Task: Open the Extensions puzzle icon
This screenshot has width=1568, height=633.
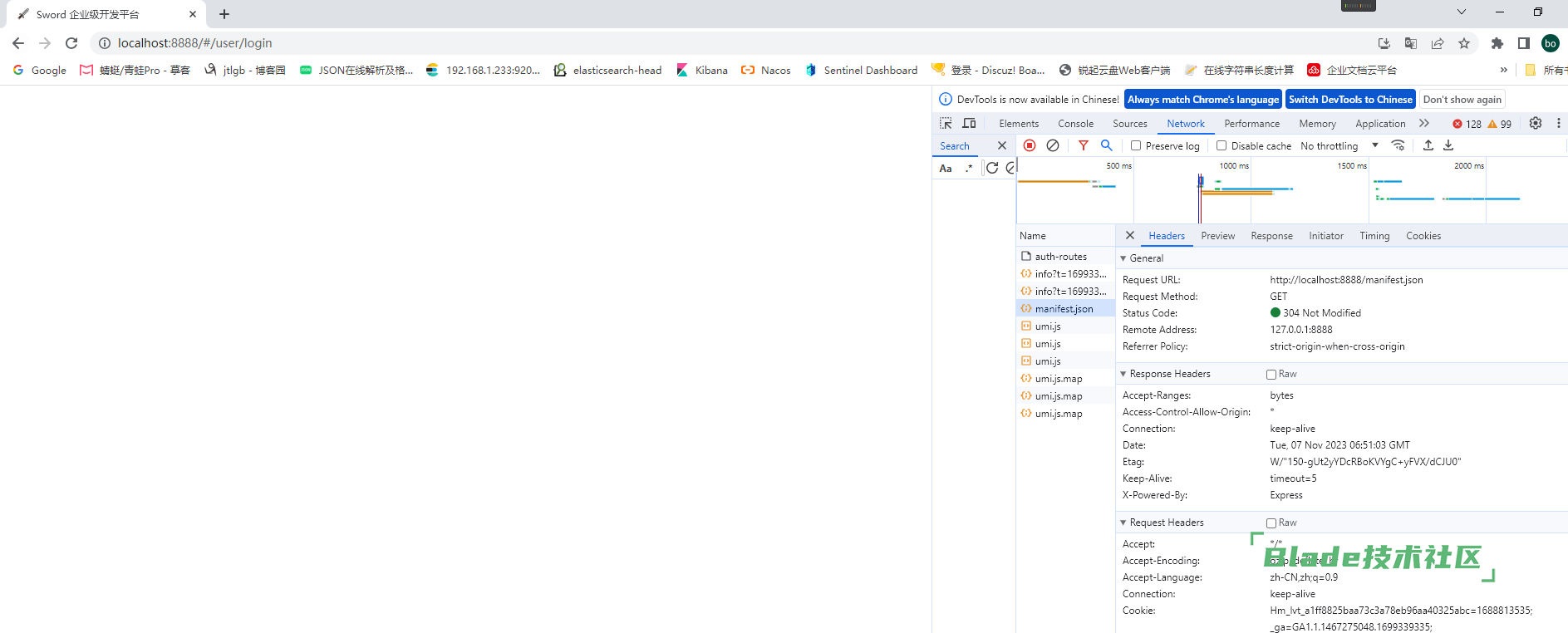Action: coord(1497,43)
